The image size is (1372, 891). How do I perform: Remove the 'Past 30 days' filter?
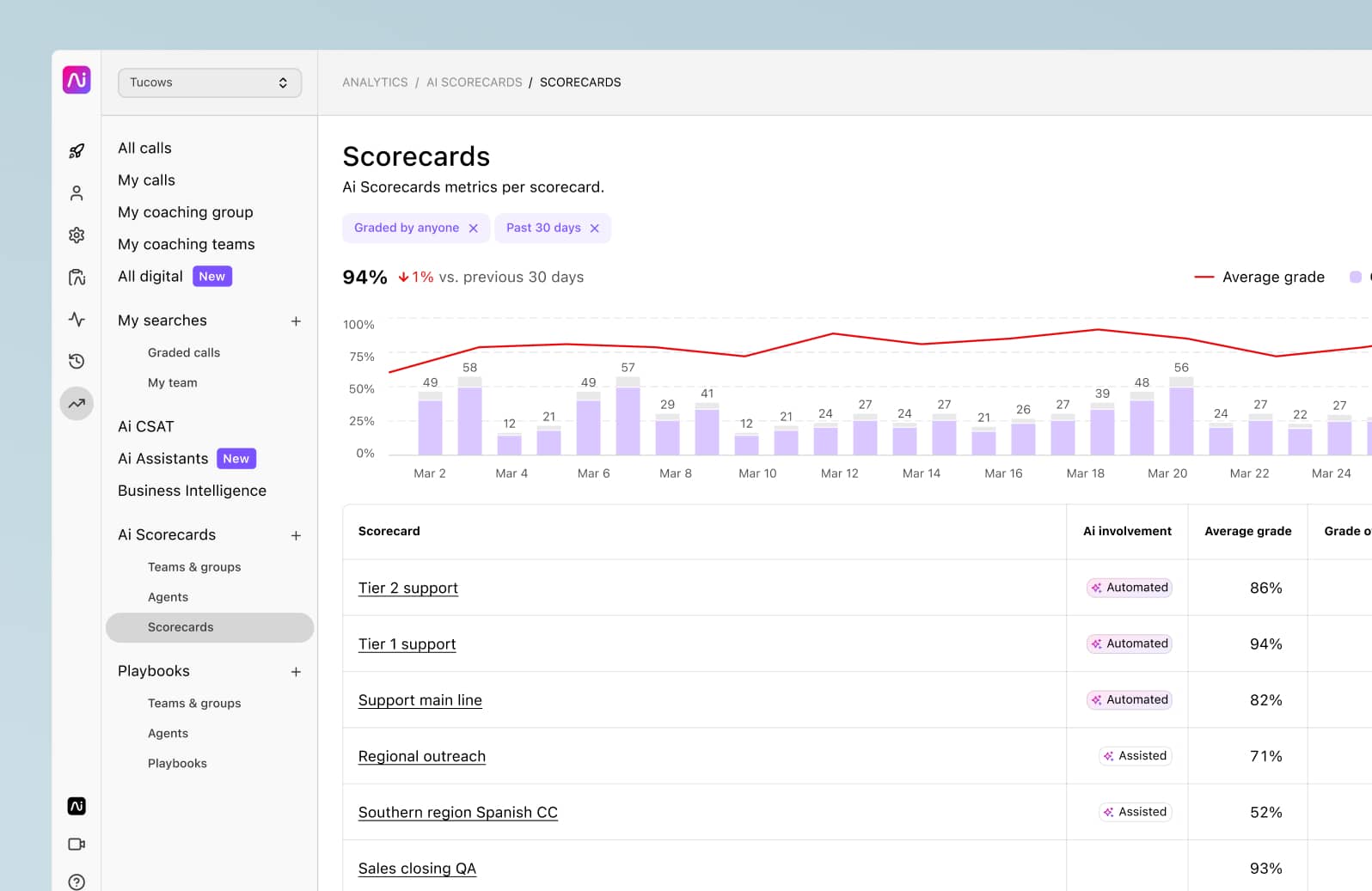coord(594,229)
